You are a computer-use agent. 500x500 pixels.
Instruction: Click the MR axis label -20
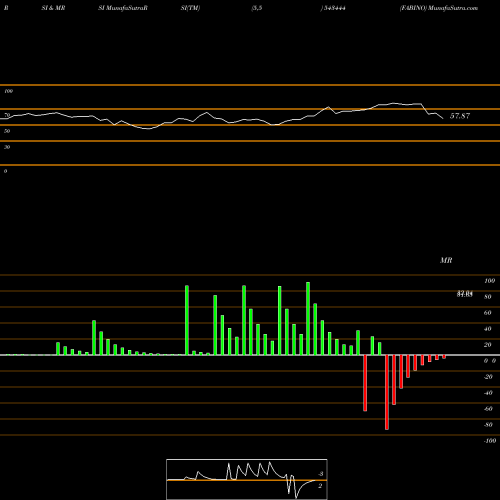pos(488,377)
